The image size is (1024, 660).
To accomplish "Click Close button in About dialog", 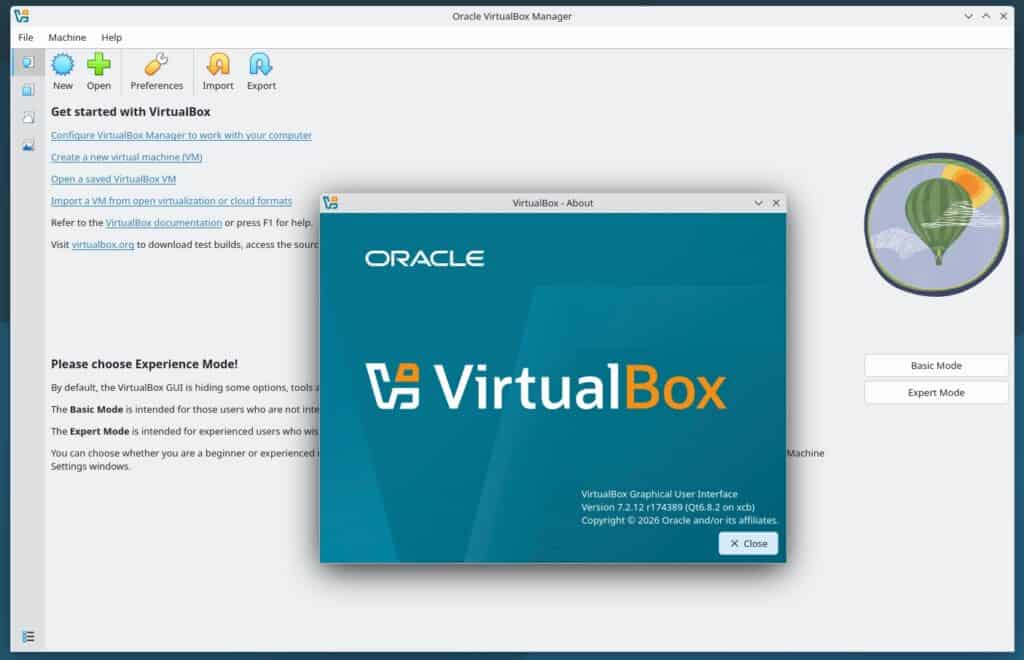I will [748, 543].
